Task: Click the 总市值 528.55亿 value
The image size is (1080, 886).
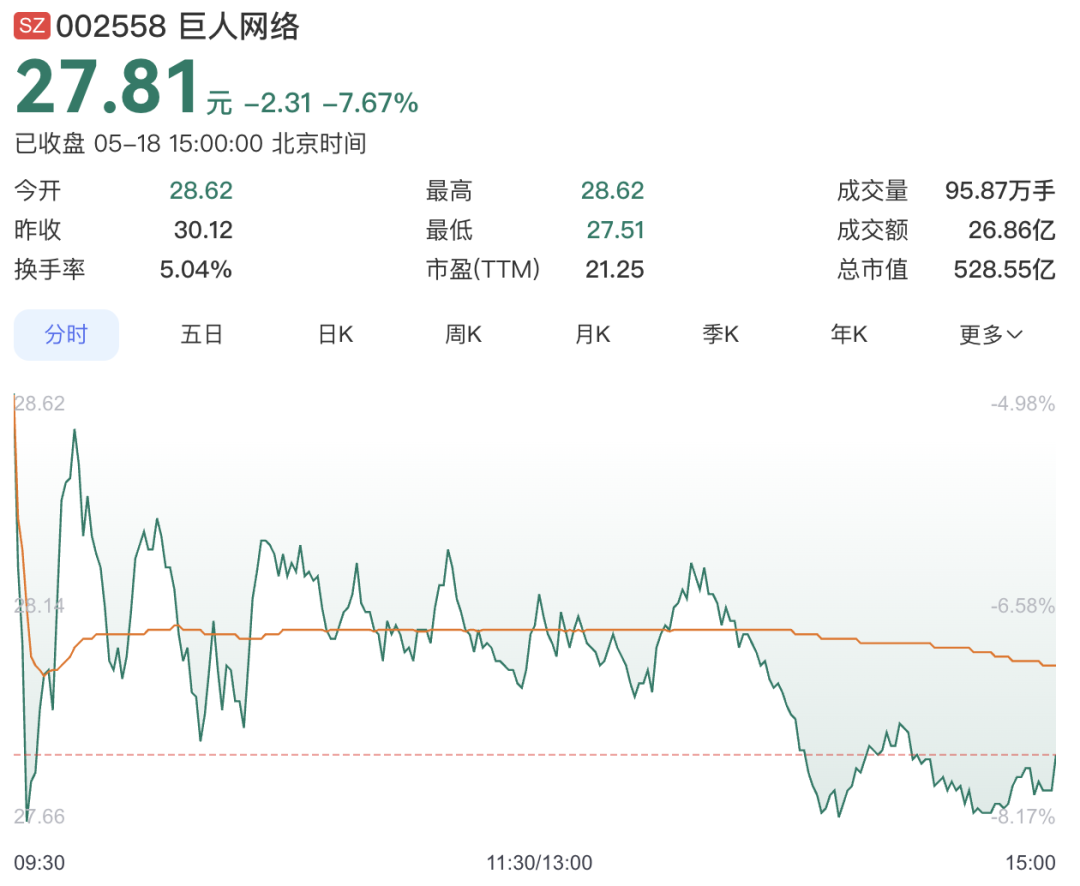Action: point(1004,269)
